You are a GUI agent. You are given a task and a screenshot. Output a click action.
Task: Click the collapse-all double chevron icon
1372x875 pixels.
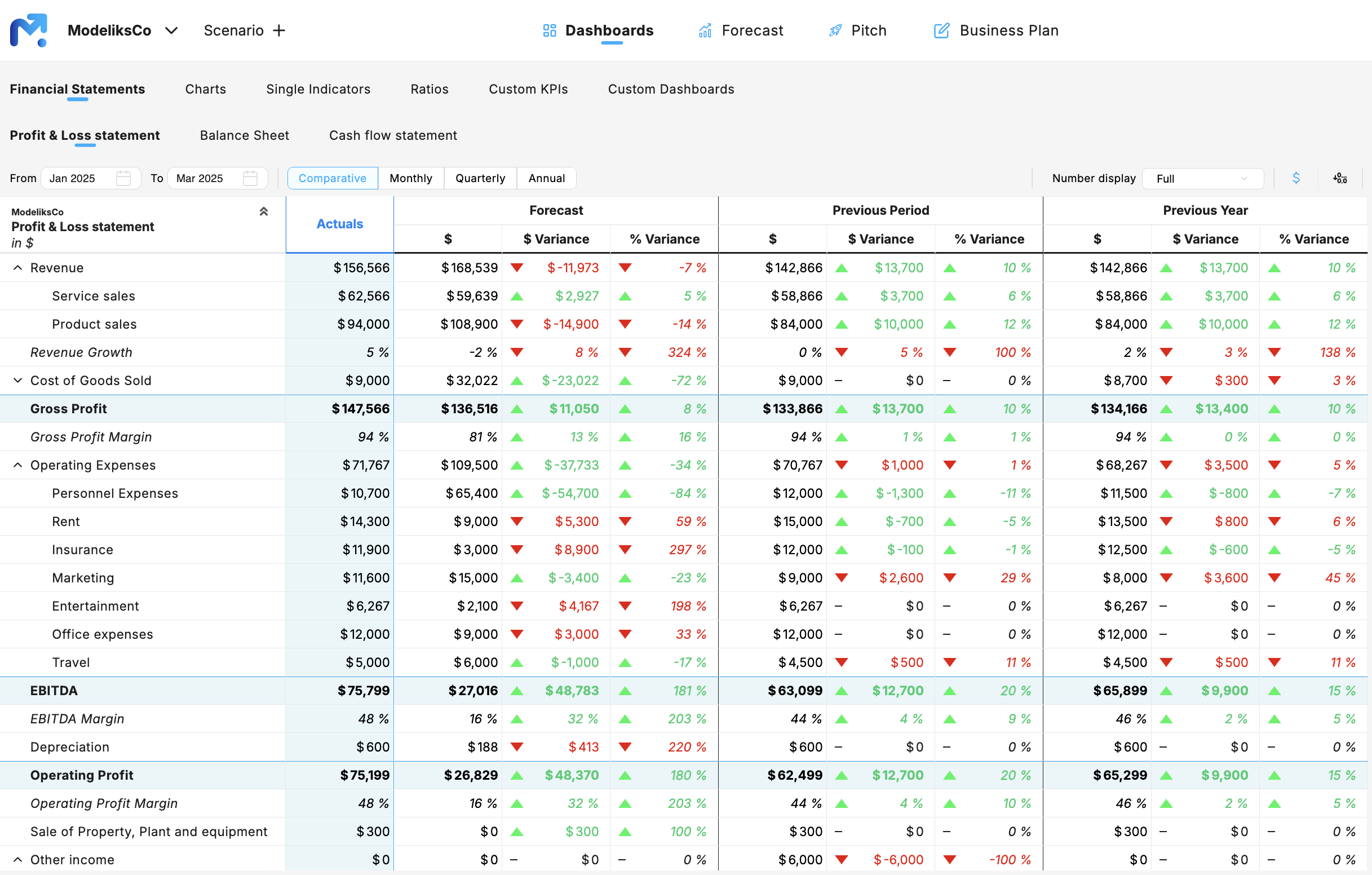[264, 211]
